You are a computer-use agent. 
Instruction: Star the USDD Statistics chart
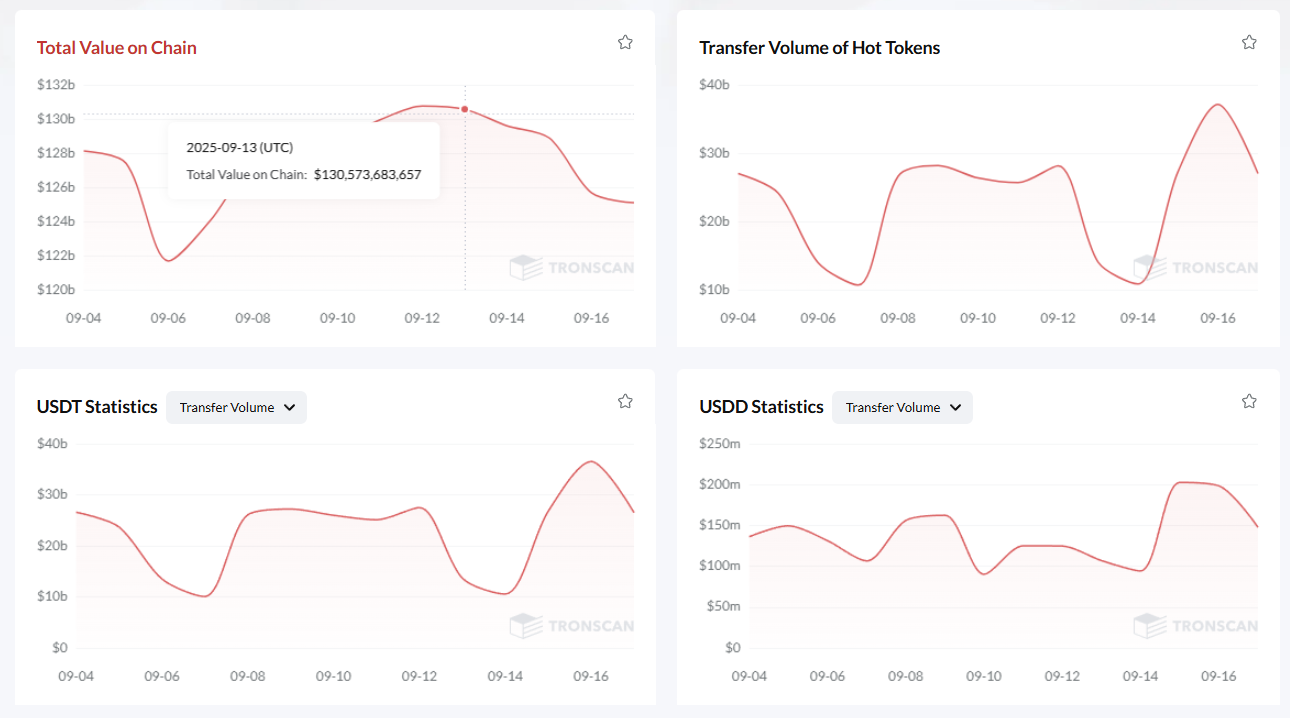click(x=1249, y=401)
